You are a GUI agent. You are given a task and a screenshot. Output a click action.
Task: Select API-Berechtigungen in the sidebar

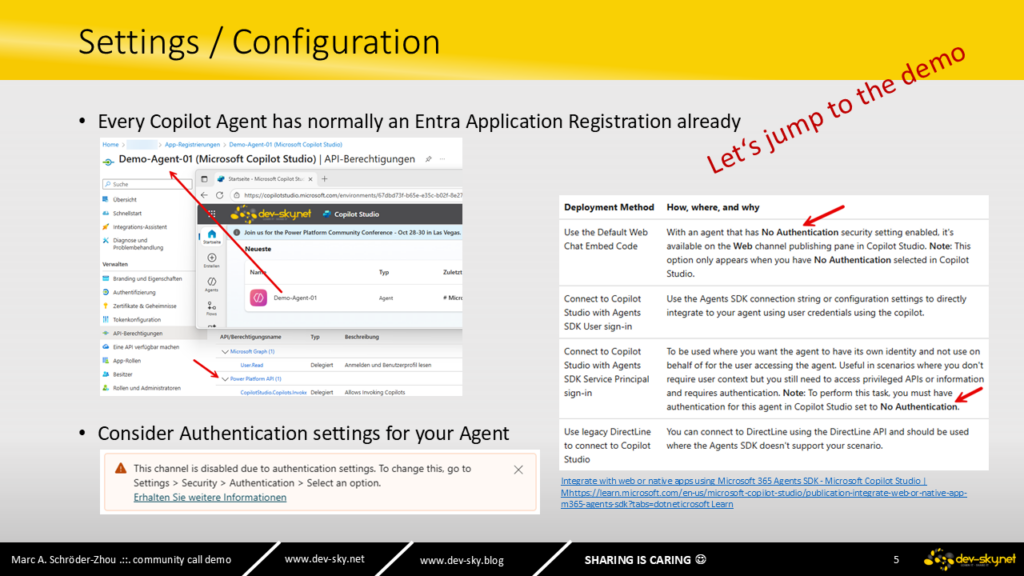pyautogui.click(x=137, y=334)
